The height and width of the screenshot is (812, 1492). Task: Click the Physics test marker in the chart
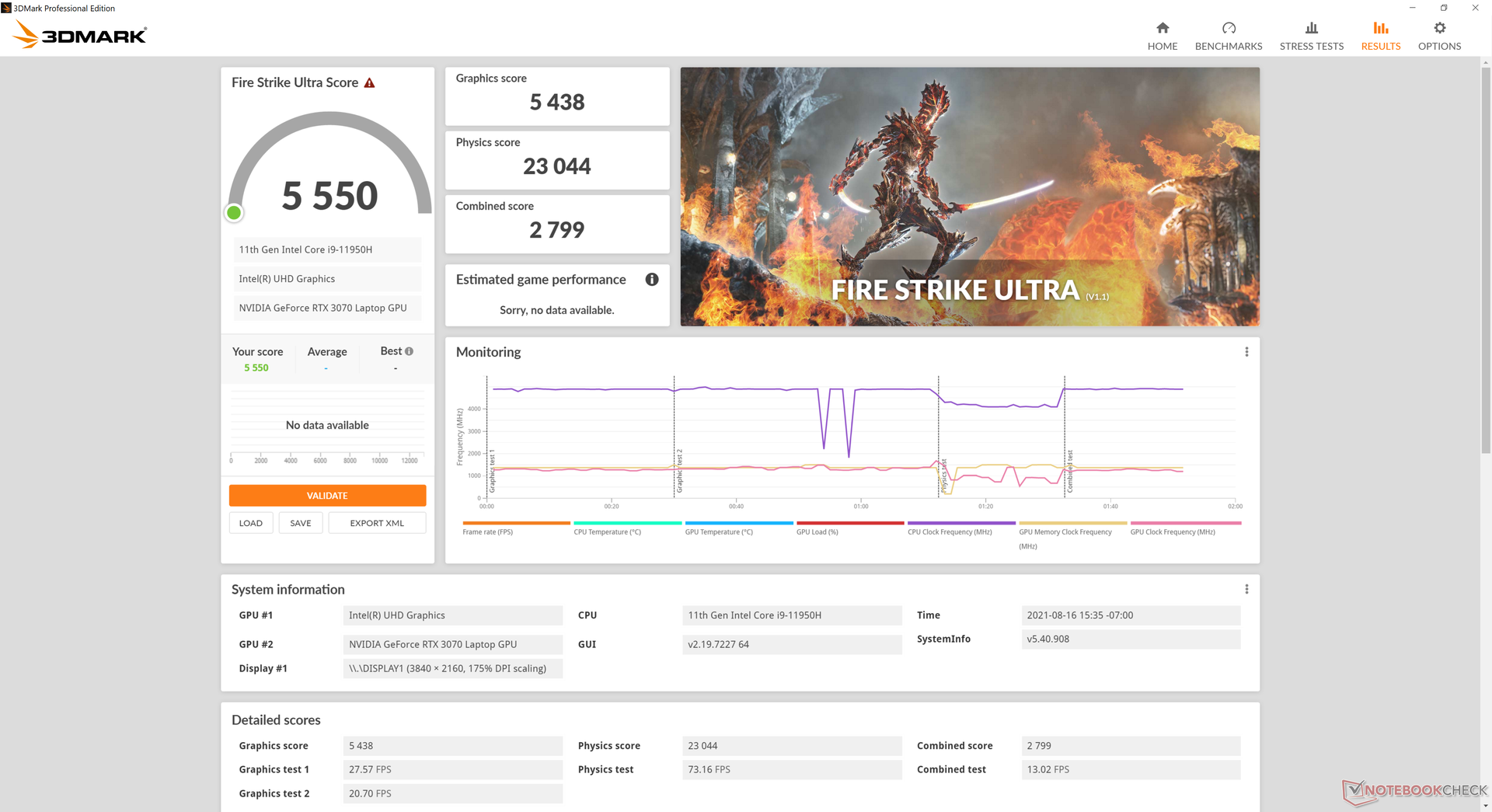coord(943,476)
